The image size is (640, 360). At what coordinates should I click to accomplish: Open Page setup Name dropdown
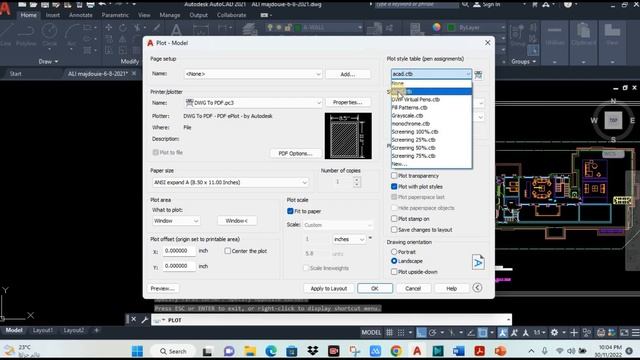253,74
